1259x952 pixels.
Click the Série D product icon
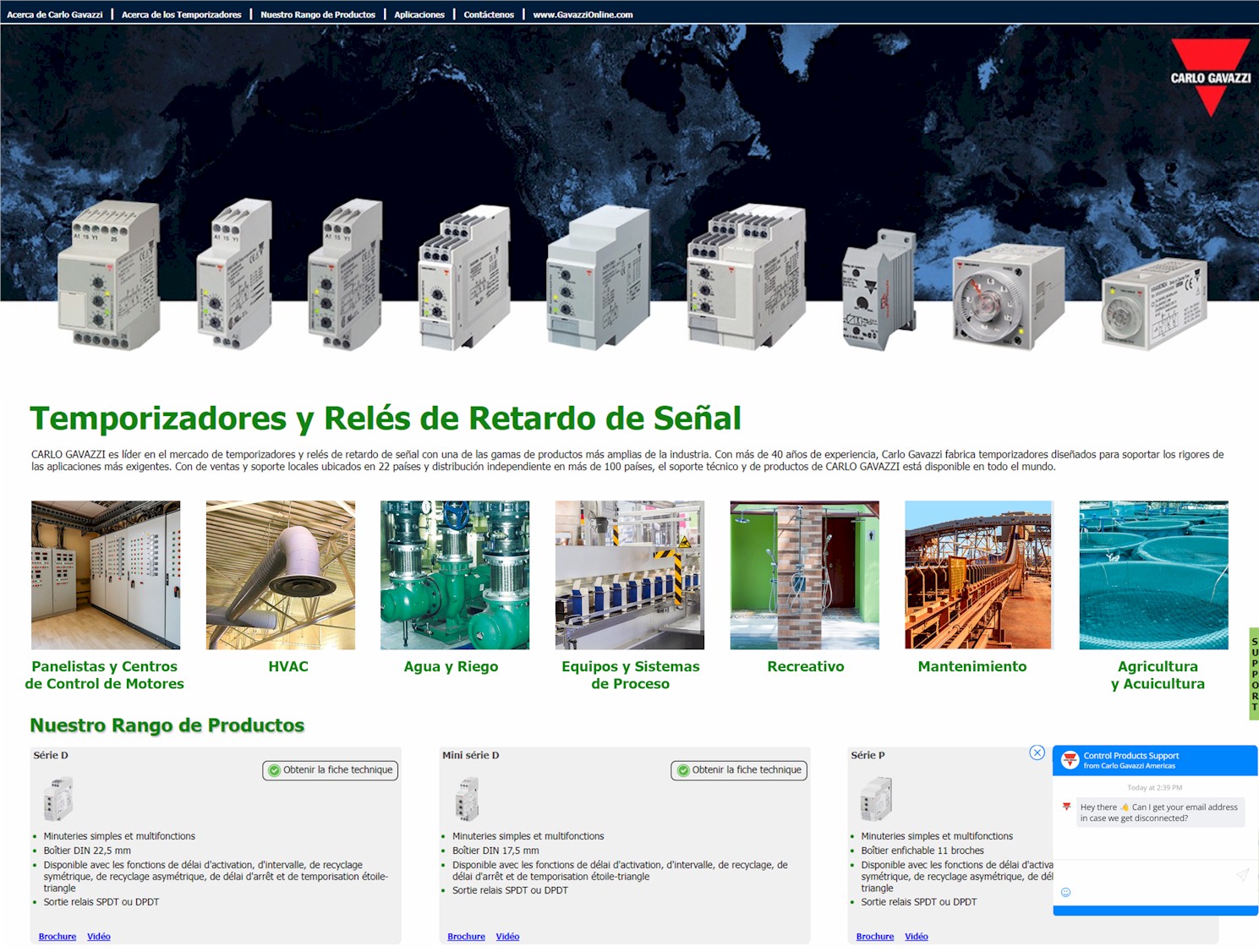[58, 799]
